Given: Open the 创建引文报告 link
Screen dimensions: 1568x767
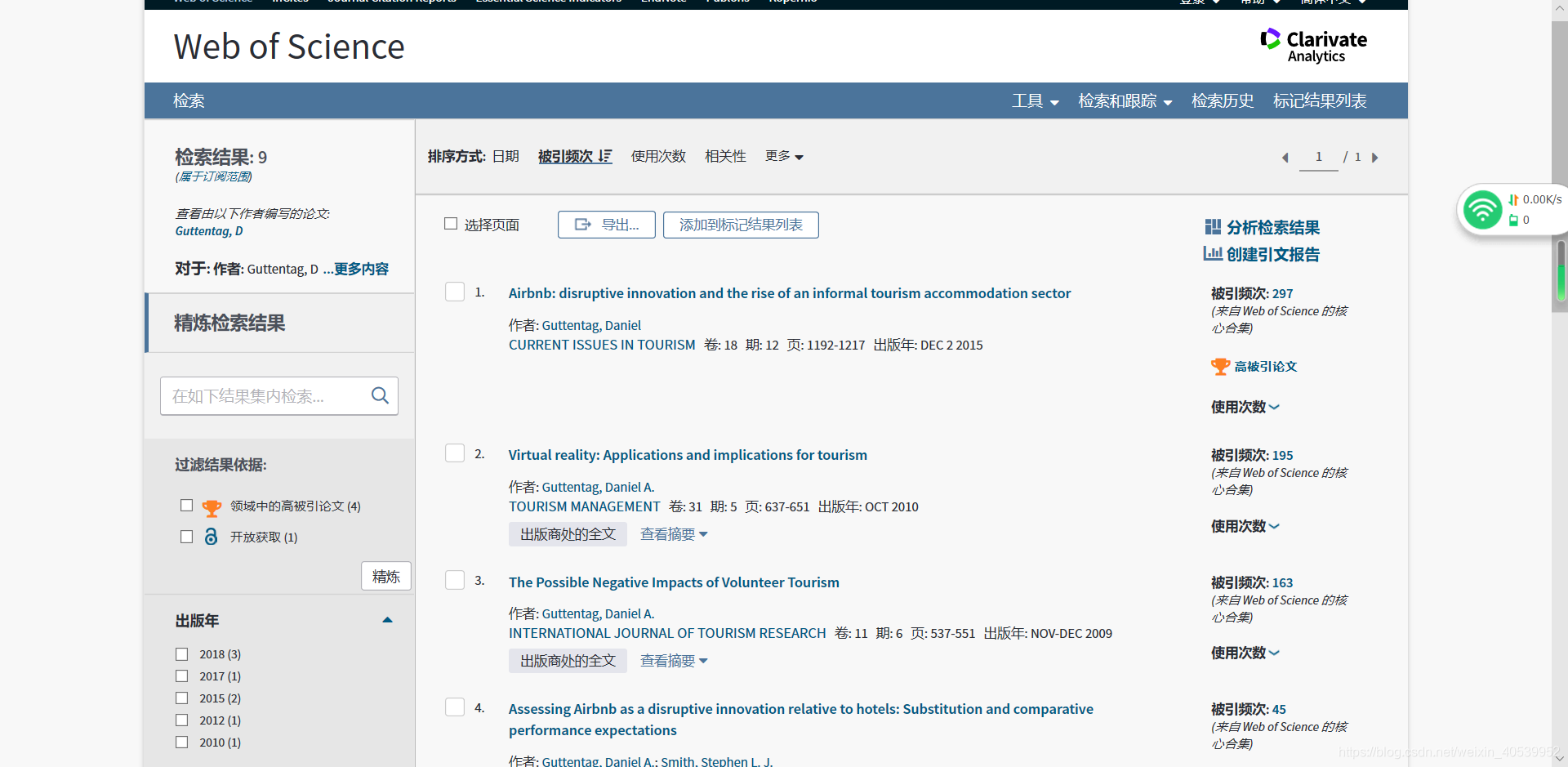Looking at the screenshot, I should click(1272, 254).
